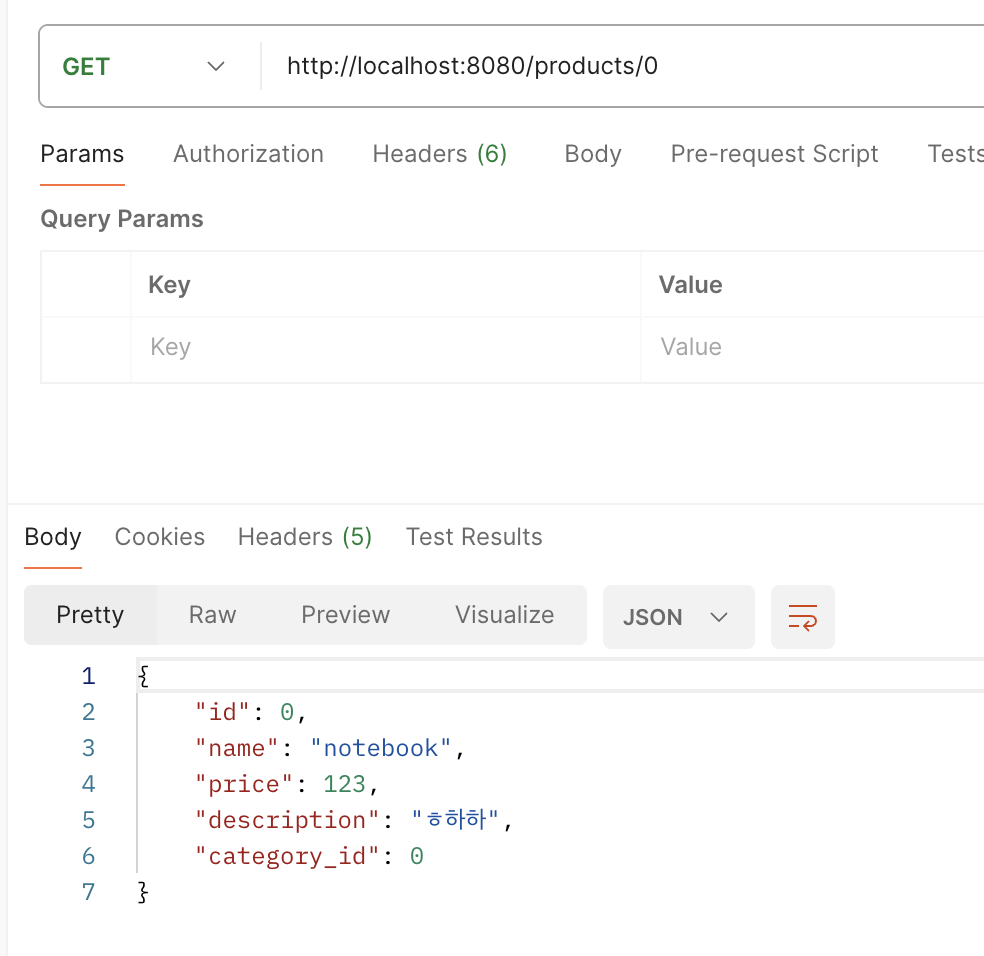Screen dimensions: 984x956
Task: Click the query param Key field
Action: (x=385, y=348)
